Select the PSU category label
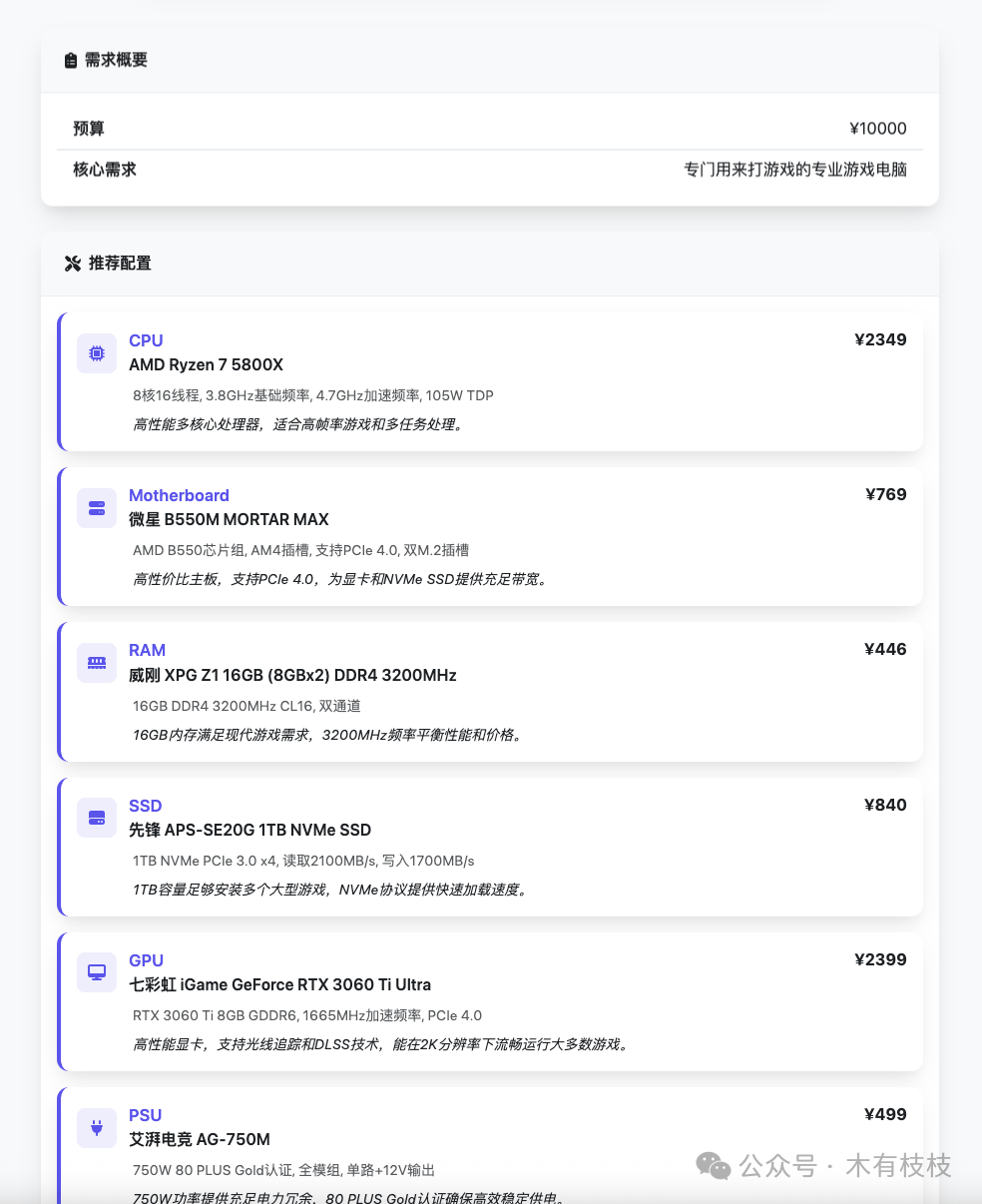Image resolution: width=982 pixels, height=1204 pixels. tap(145, 1115)
